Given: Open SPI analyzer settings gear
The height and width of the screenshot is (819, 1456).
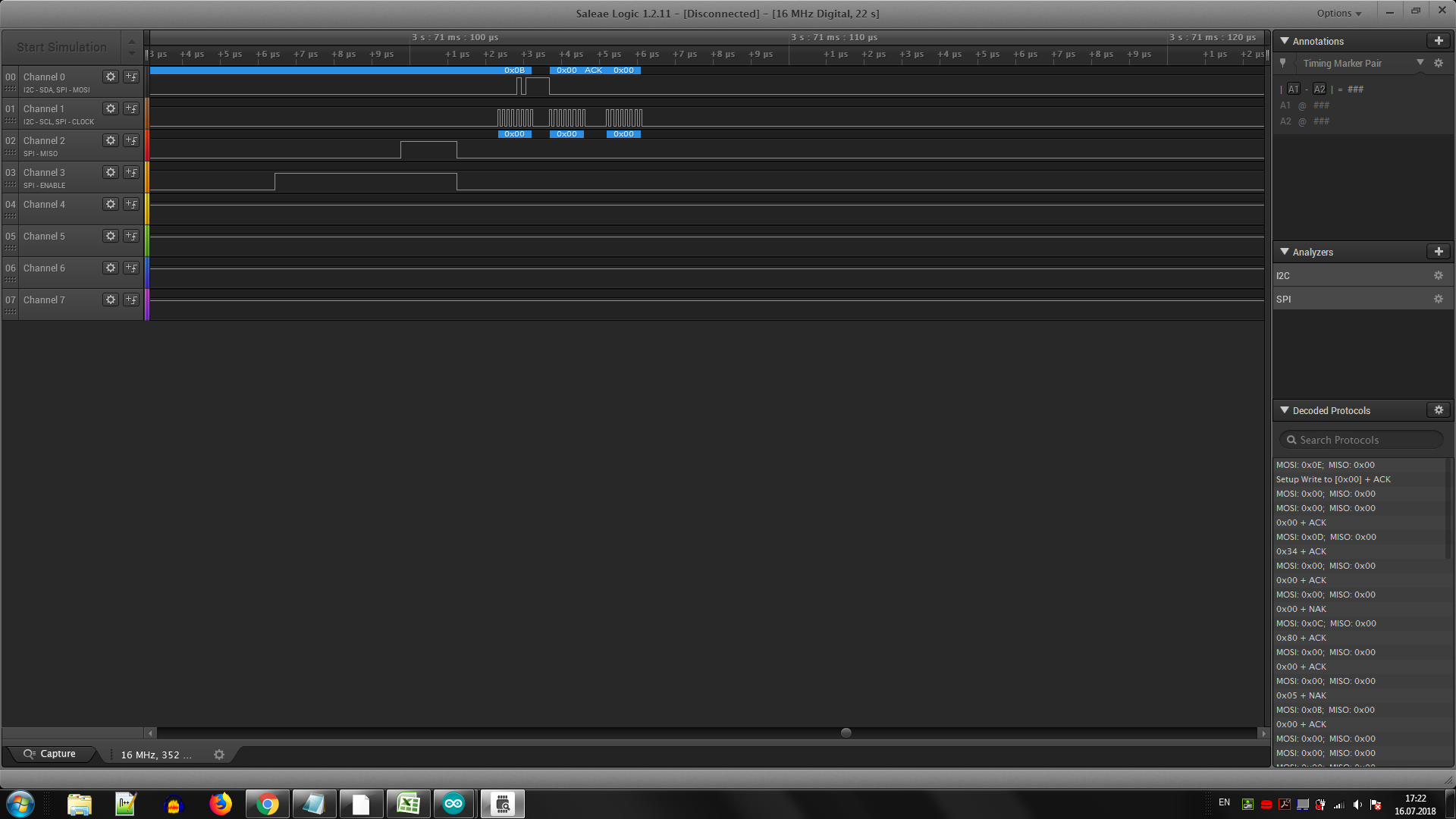Looking at the screenshot, I should point(1438,300).
